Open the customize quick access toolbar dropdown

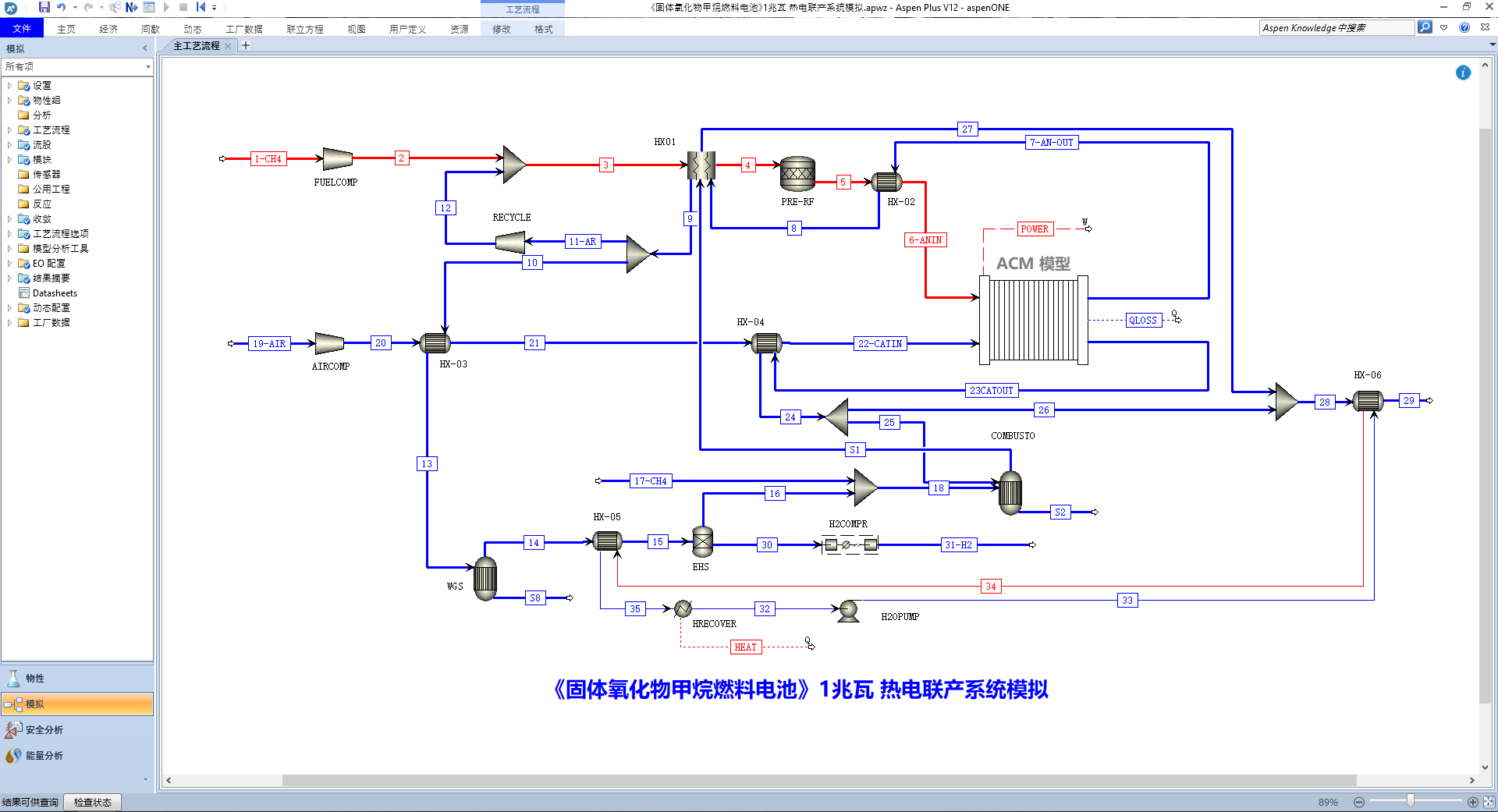[214, 8]
